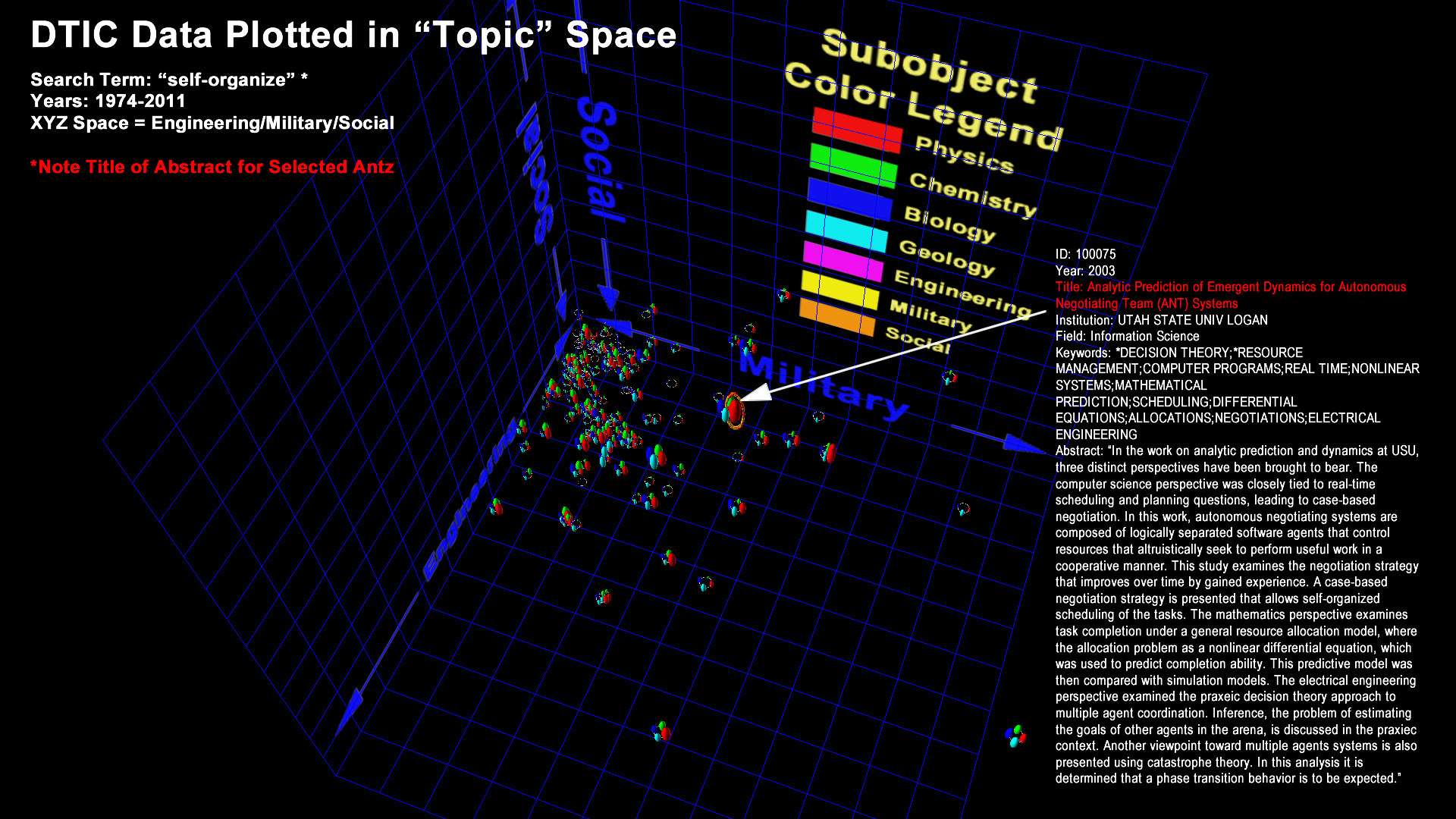Click the green Chemistry legend swatch
1456x819 pixels.
[x=853, y=165]
